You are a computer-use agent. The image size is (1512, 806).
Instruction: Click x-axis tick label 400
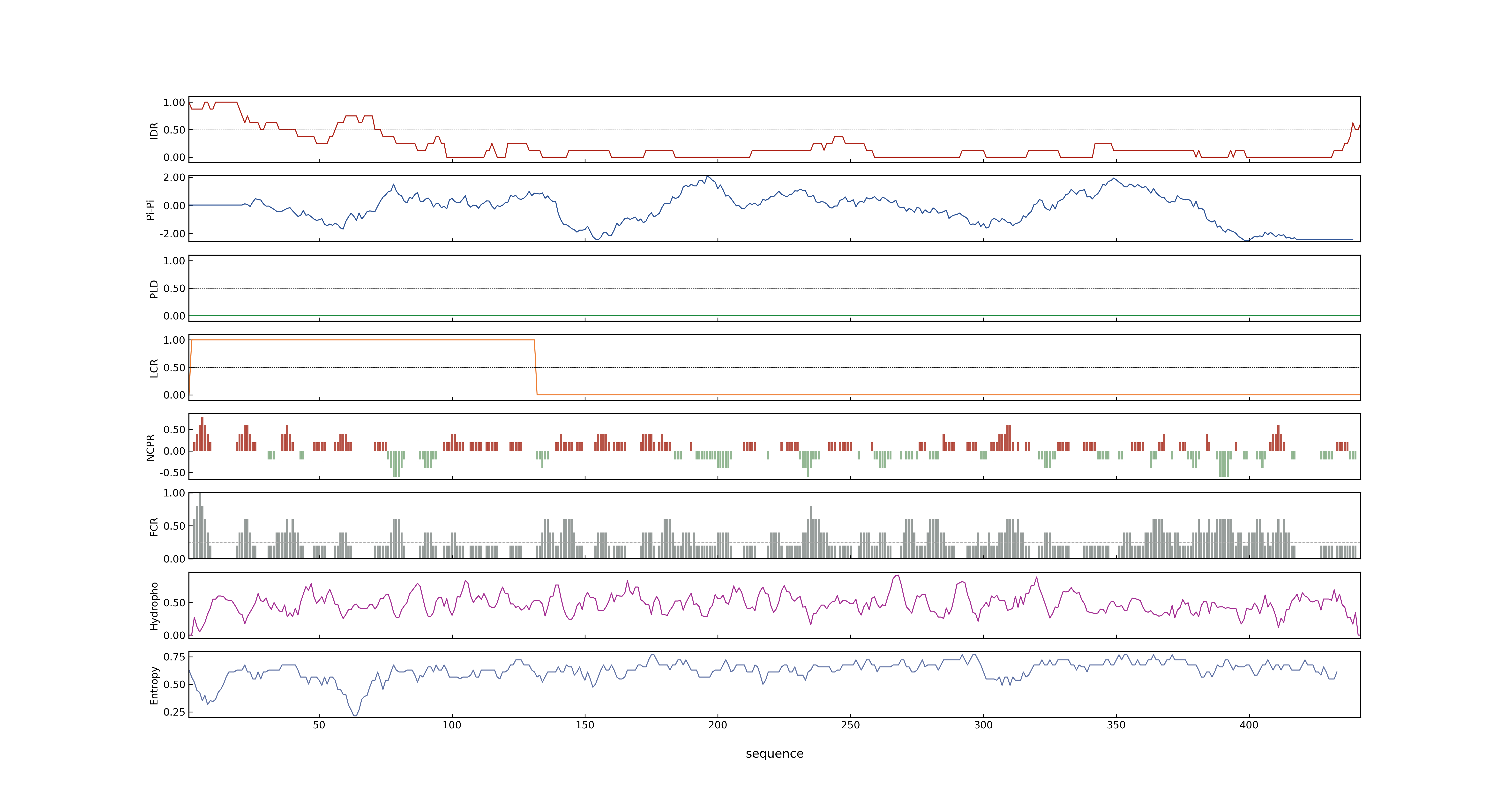click(x=1249, y=725)
